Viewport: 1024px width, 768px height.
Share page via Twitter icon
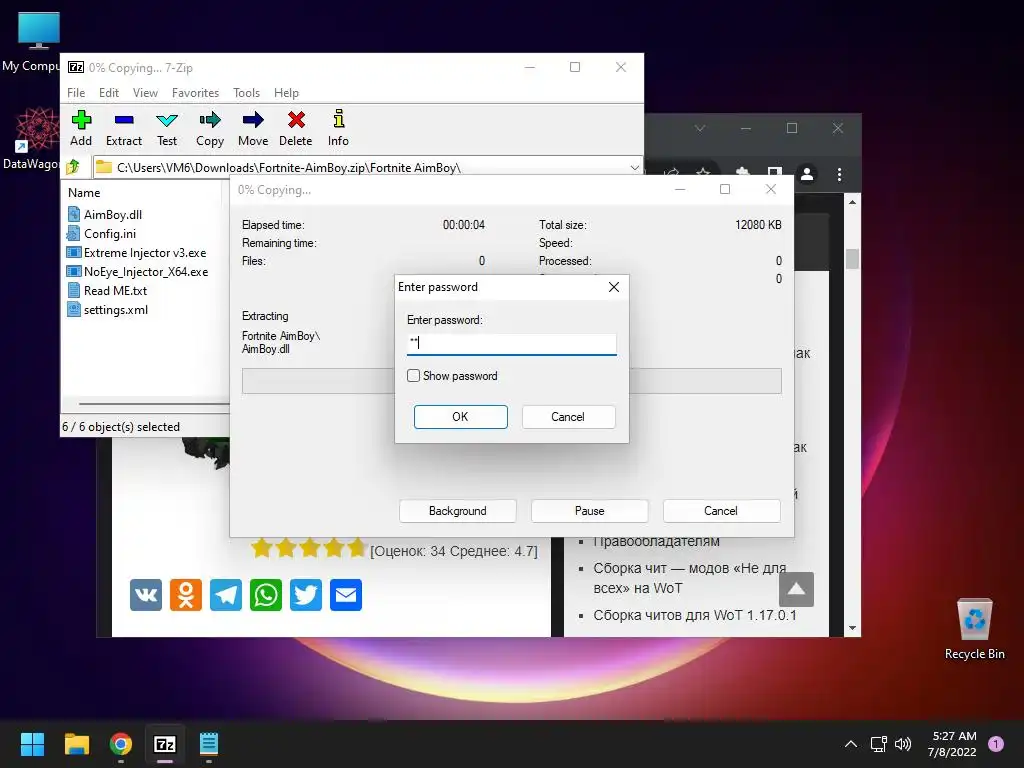[306, 595]
